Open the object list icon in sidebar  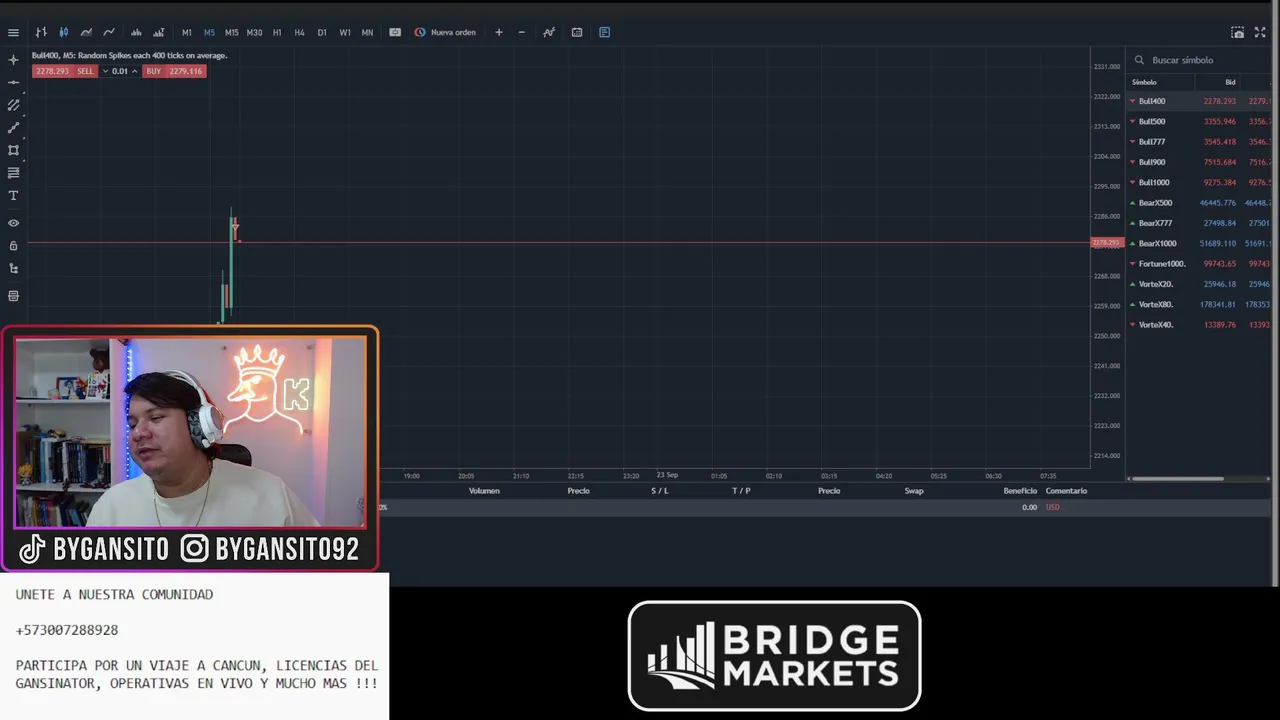(x=13, y=296)
